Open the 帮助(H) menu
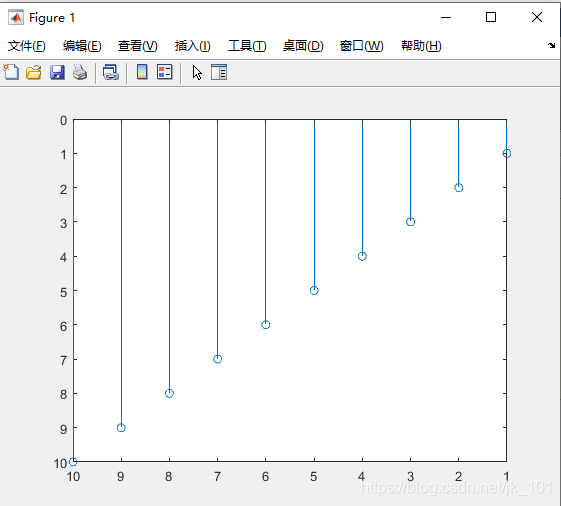 coord(421,46)
